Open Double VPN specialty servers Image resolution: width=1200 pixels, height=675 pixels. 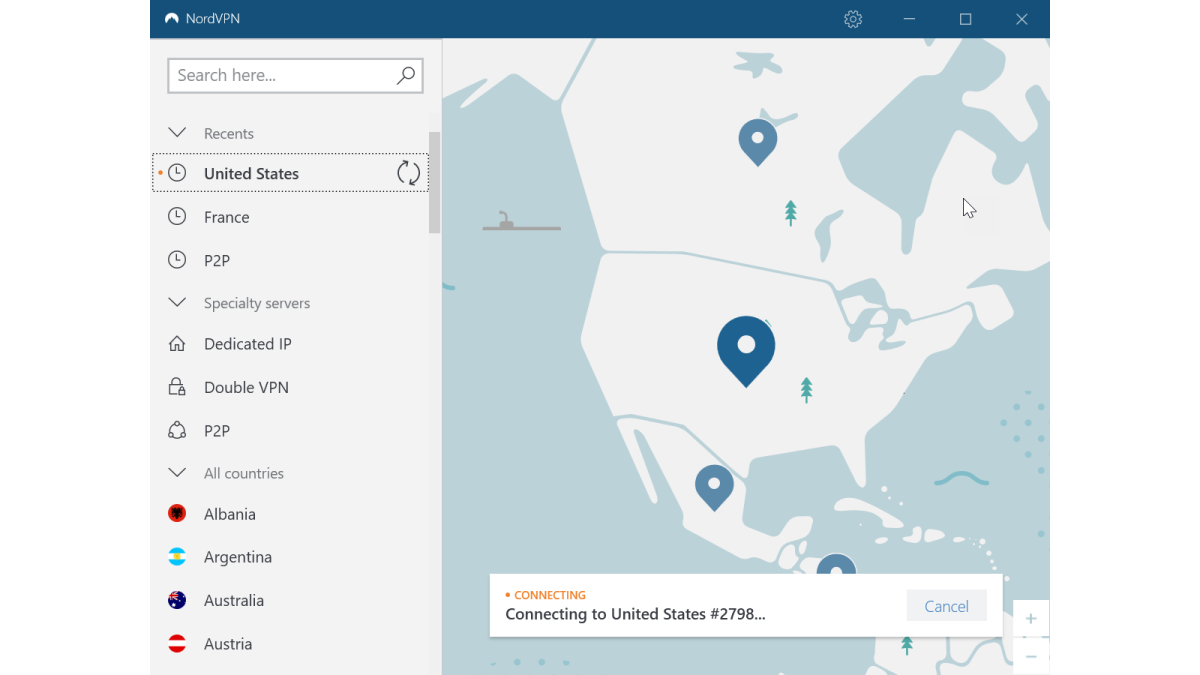tap(290, 387)
